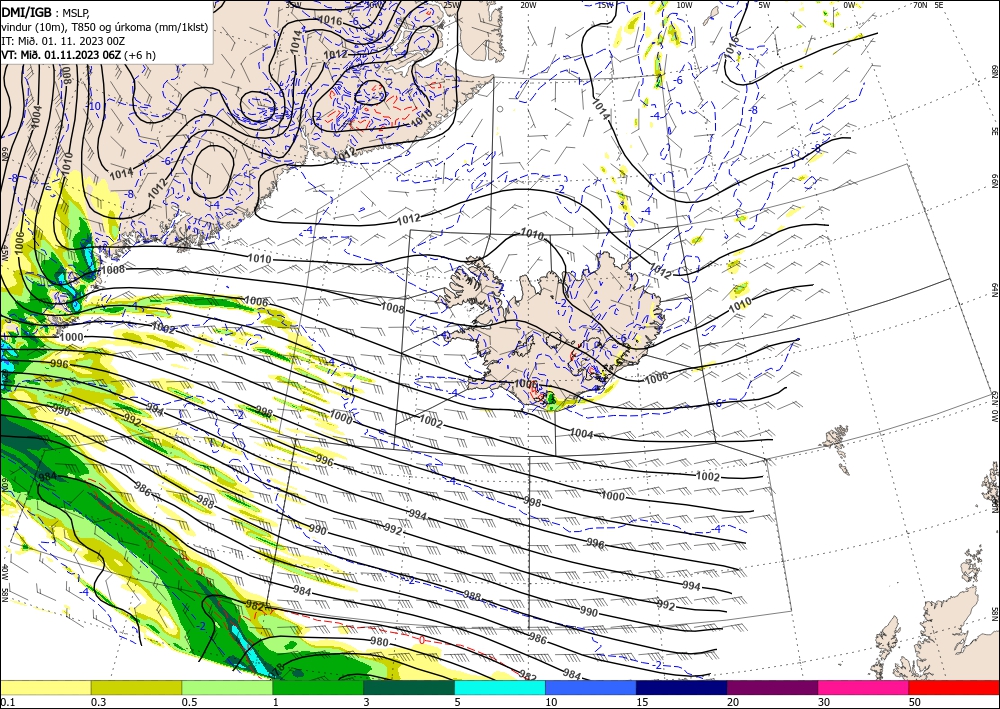Click the purple 20–30 legend swatch
1000x709 pixels.
coord(772,687)
